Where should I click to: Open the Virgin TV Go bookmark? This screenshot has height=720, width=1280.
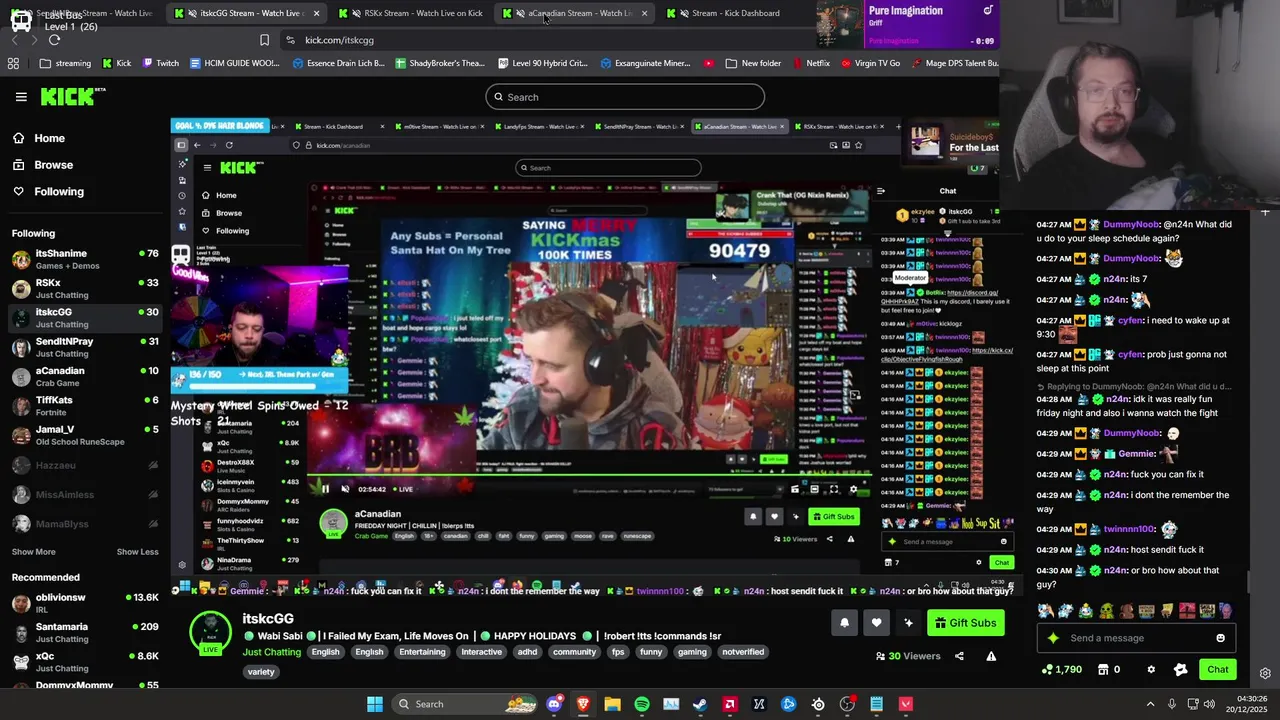tap(870, 63)
